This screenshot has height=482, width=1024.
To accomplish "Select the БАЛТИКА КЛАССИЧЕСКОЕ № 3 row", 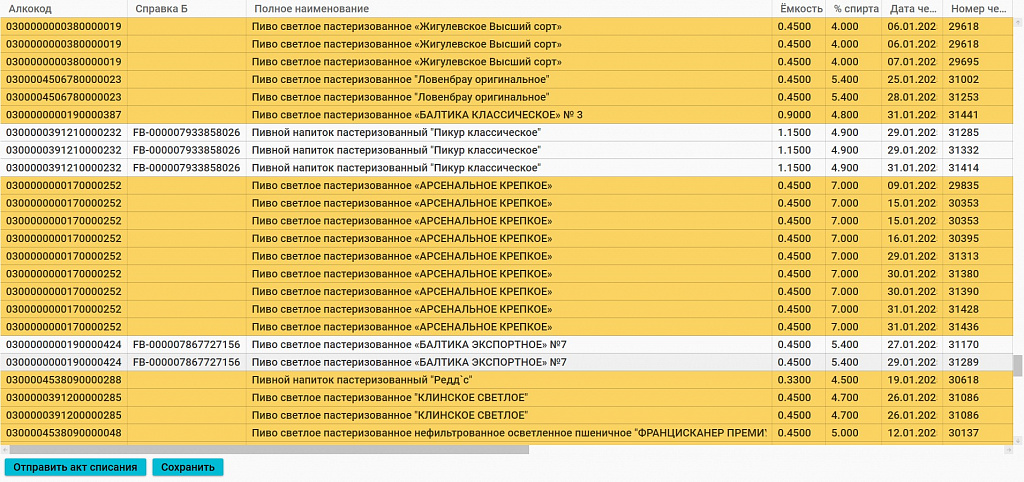I will [507, 115].
